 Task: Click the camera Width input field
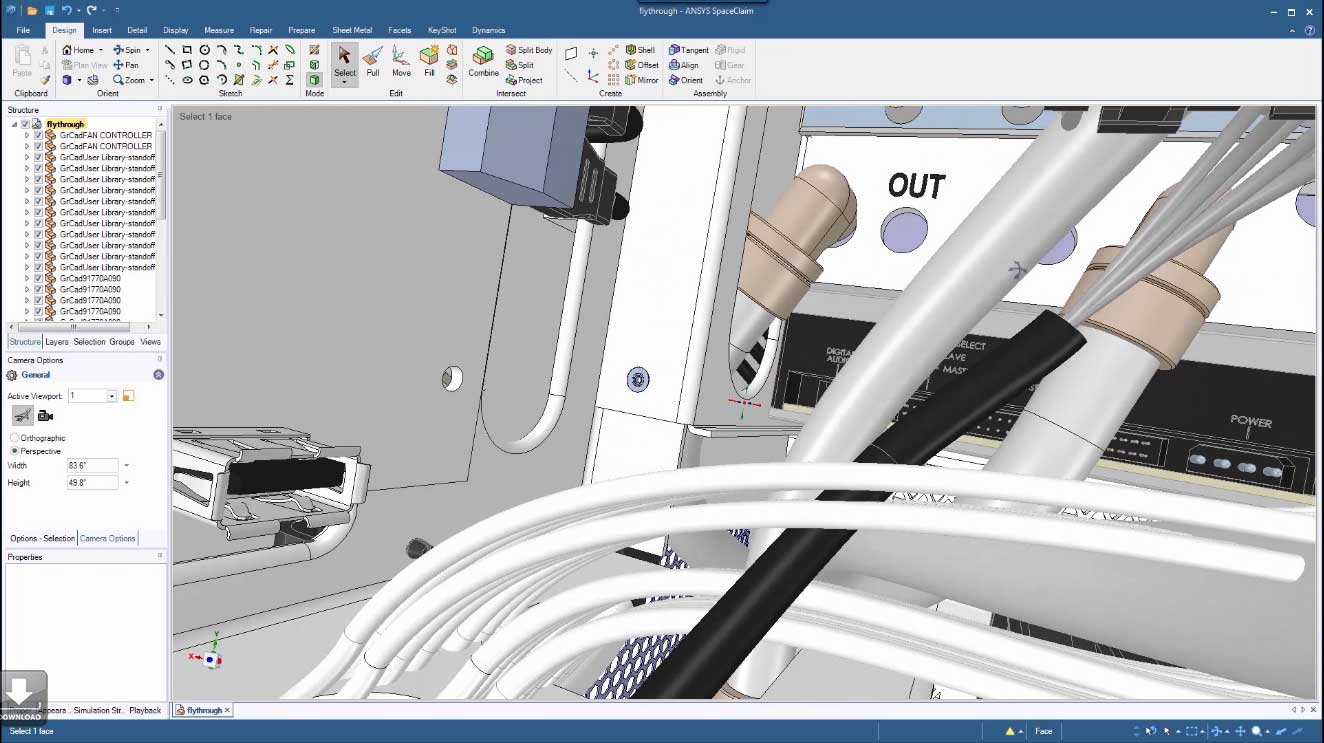point(92,466)
